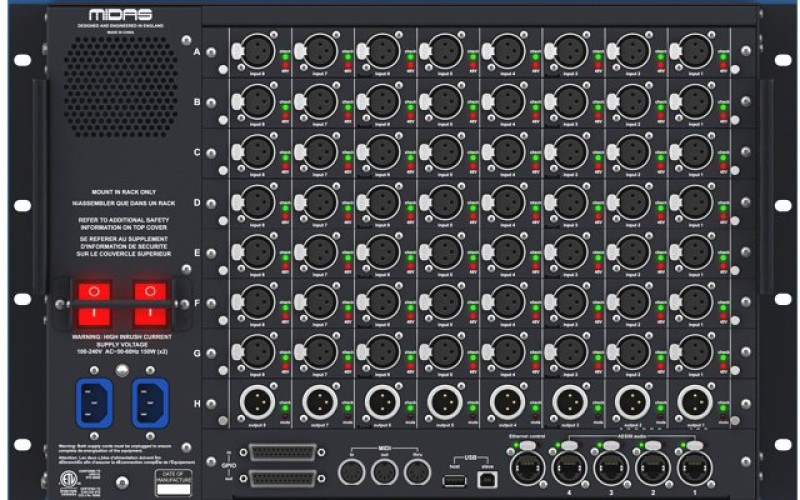Screen dimensions: 800x500
Task: Select the GPIO out D-sub connector
Action: 282,479
